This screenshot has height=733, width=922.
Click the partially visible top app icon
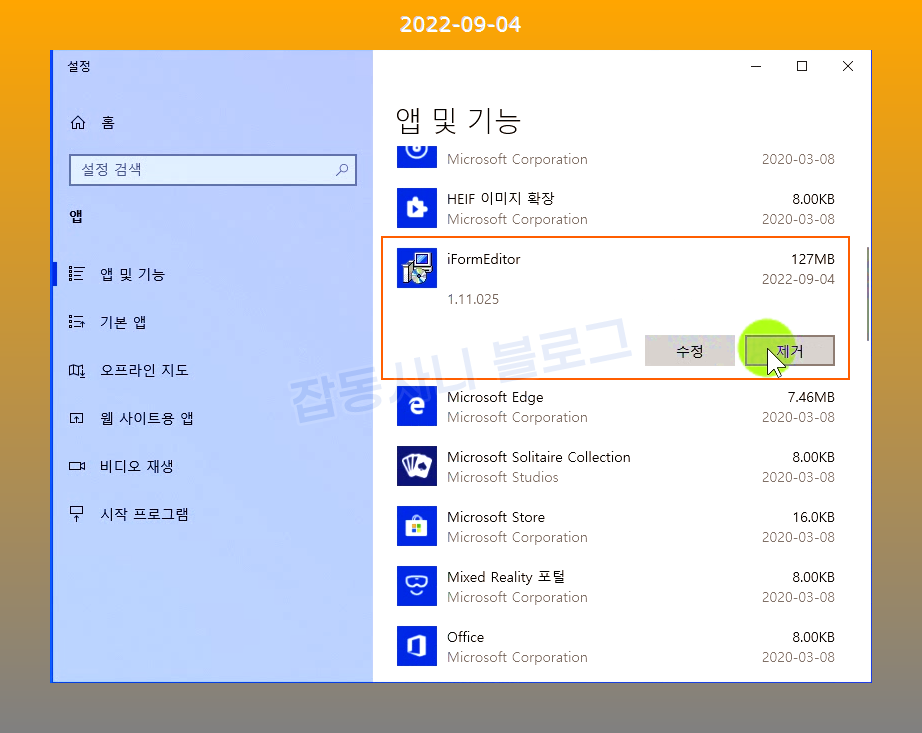coord(416,157)
